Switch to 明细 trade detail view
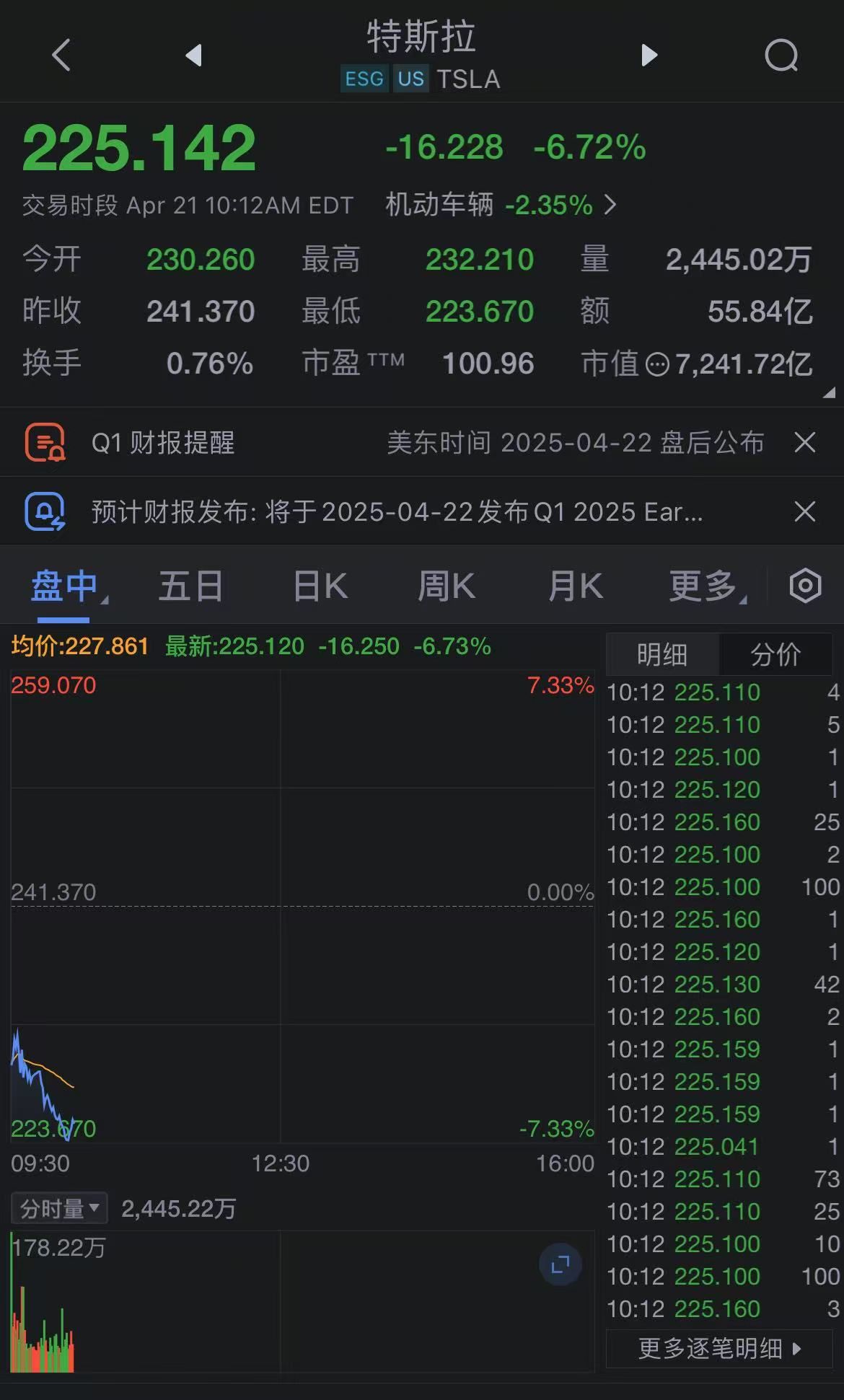 pos(662,655)
